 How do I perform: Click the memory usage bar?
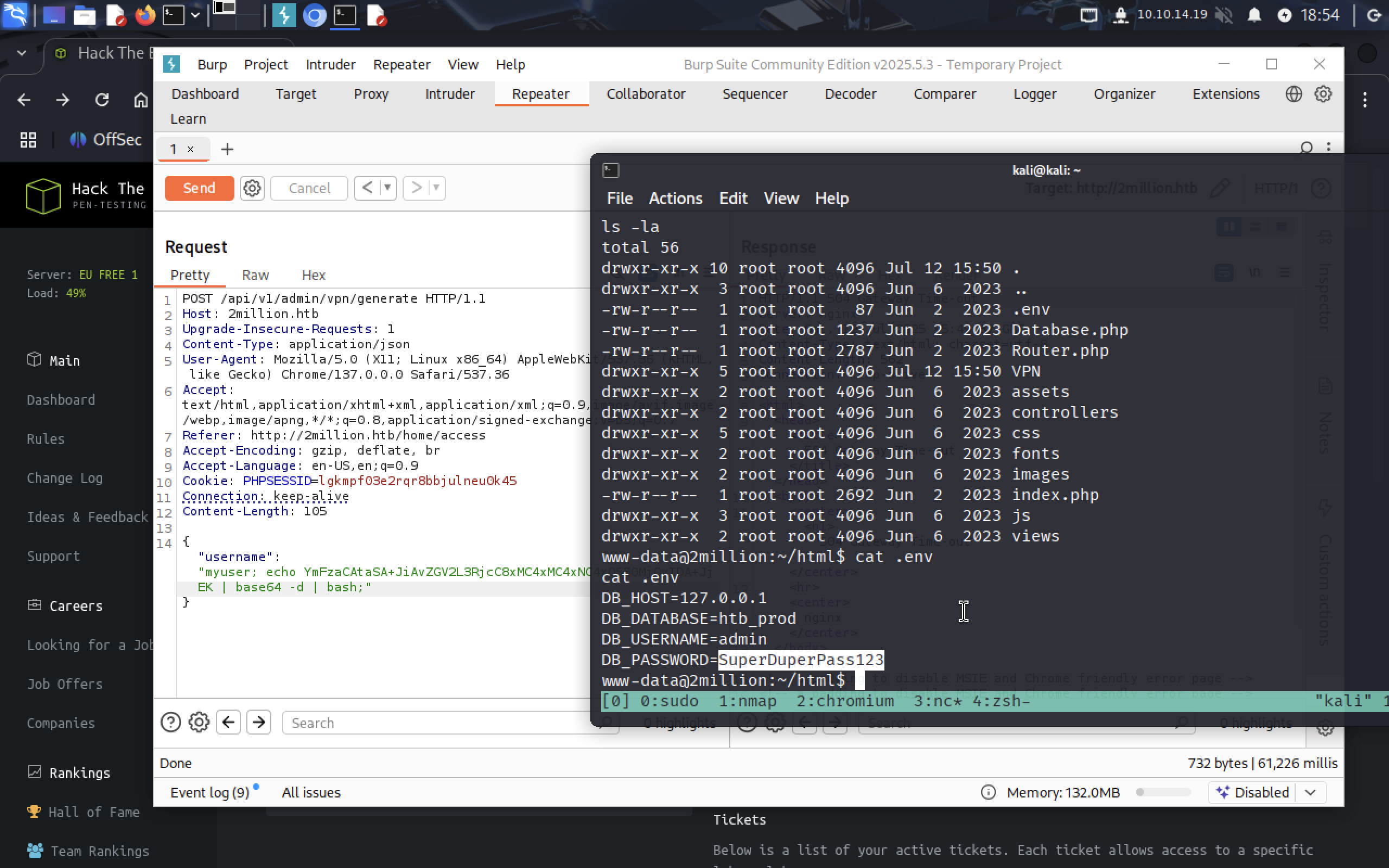tap(1163, 792)
